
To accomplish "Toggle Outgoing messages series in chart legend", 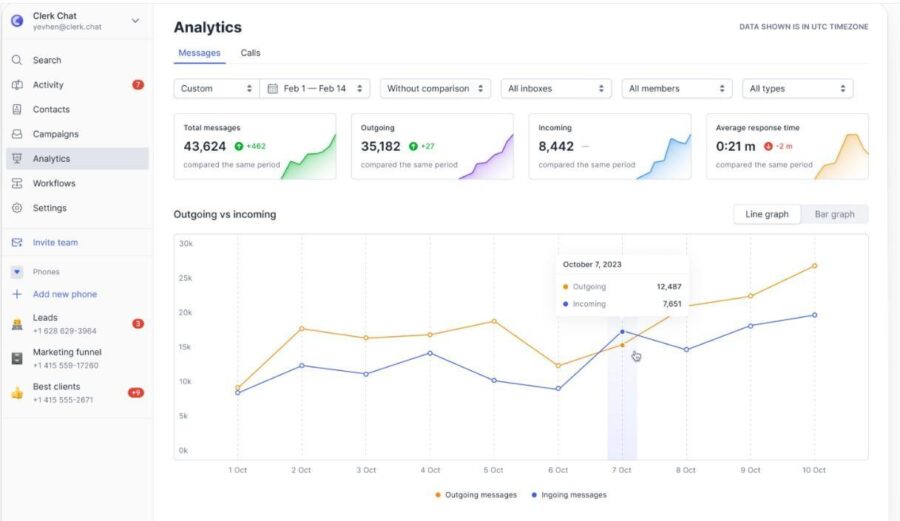I will coord(476,495).
